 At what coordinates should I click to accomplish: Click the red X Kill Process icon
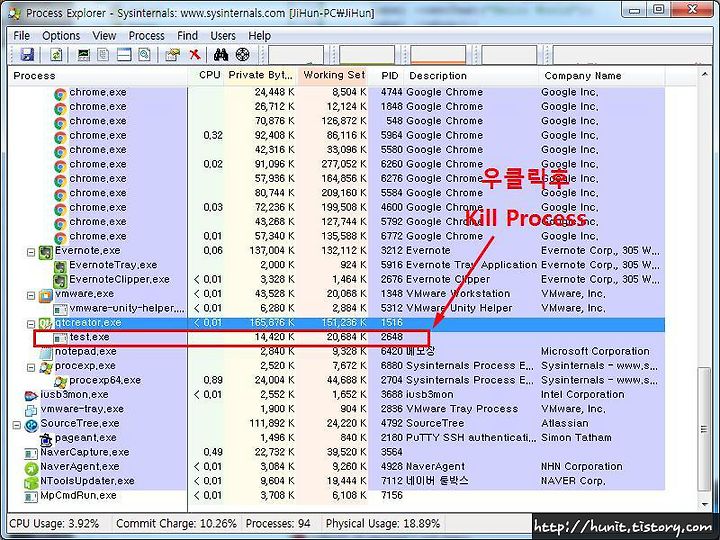click(x=195, y=55)
